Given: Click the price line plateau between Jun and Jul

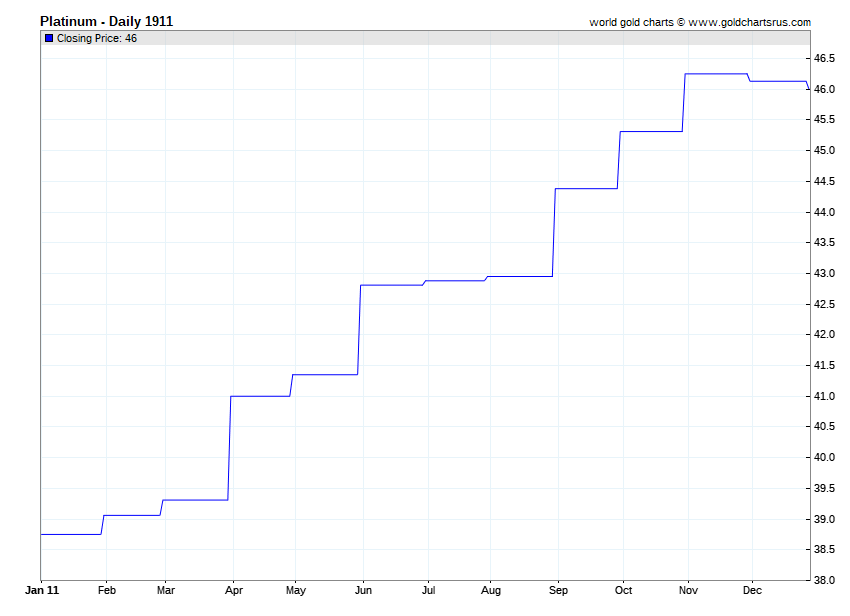Looking at the screenshot, I should (392, 285).
